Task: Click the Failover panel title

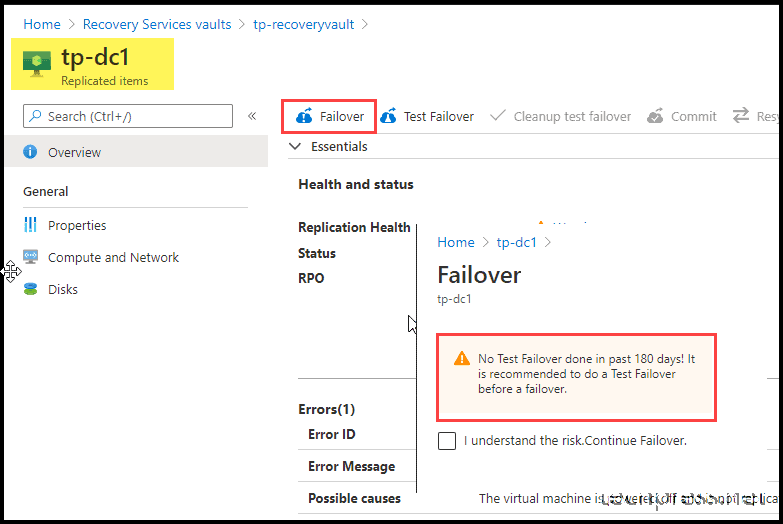Action: click(x=479, y=275)
